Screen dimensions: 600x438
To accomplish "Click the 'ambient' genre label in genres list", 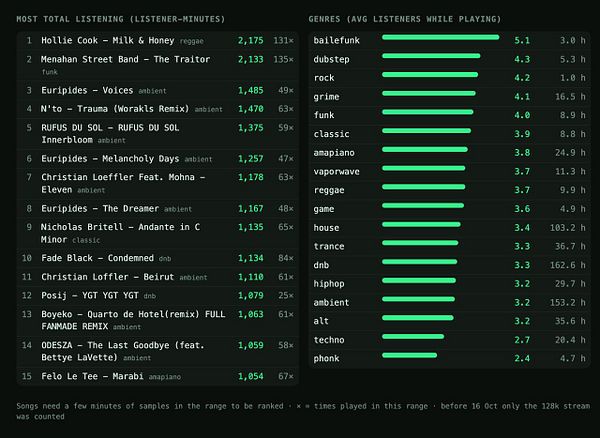I will tap(331, 303).
